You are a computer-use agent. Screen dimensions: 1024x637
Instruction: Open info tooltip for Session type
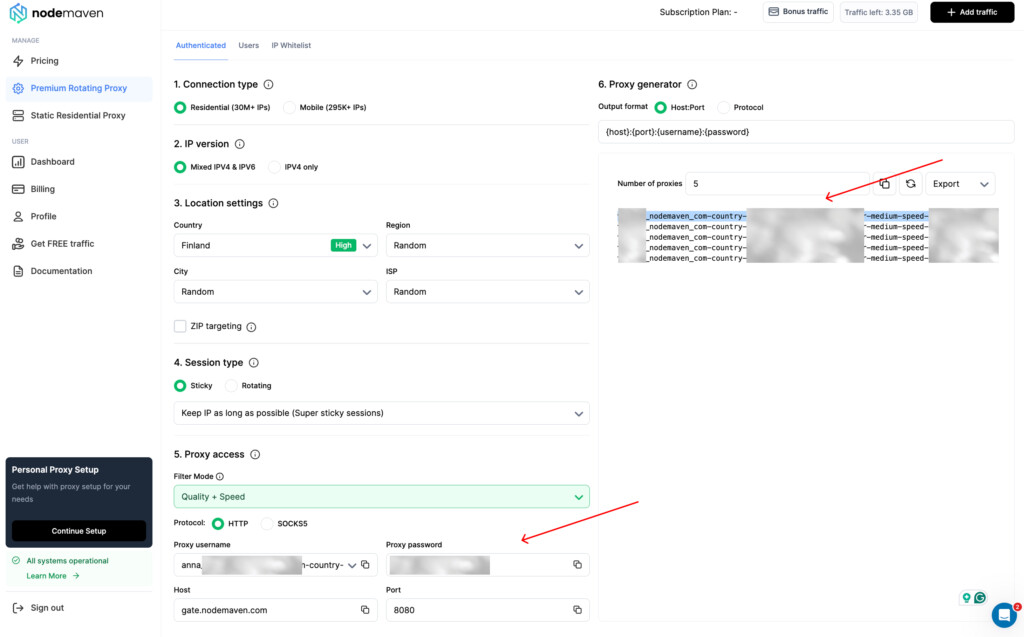[254, 363]
